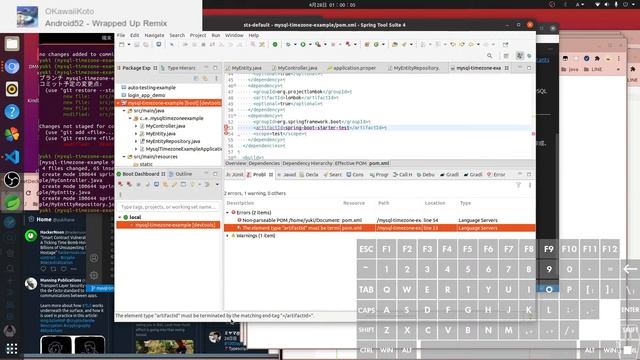Click the green Run toolbar icon
The height and width of the screenshot is (360, 640).
[303, 44]
